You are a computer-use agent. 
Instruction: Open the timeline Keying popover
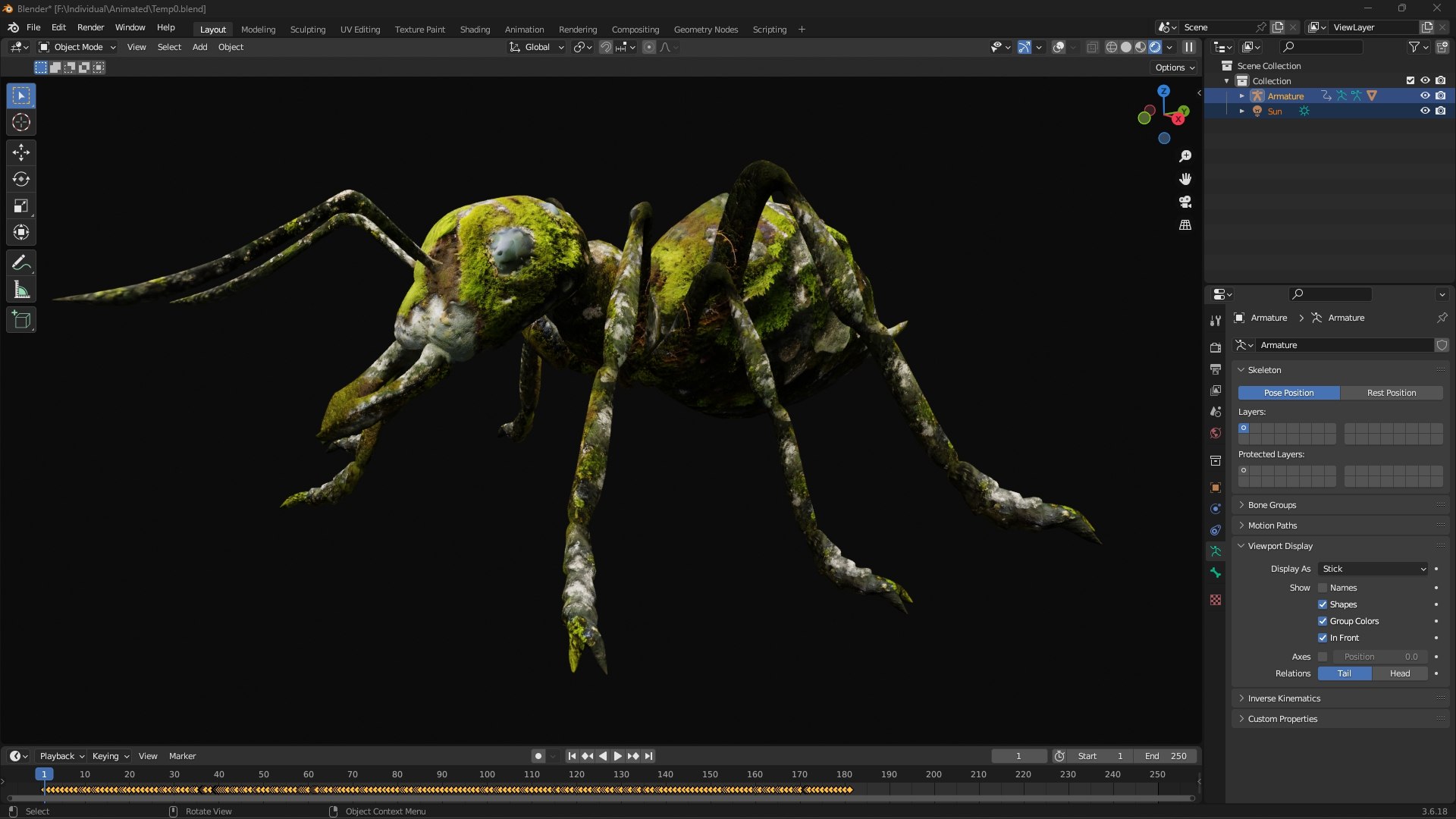(111, 756)
